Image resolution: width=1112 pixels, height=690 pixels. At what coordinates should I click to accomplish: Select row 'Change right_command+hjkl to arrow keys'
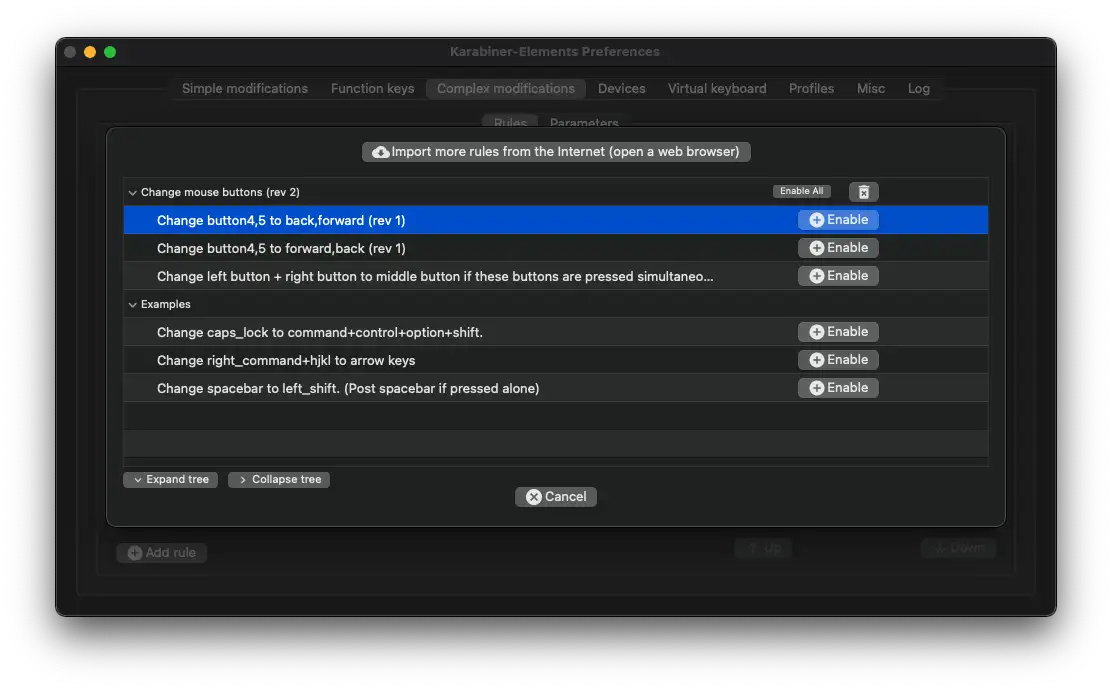click(x=555, y=360)
